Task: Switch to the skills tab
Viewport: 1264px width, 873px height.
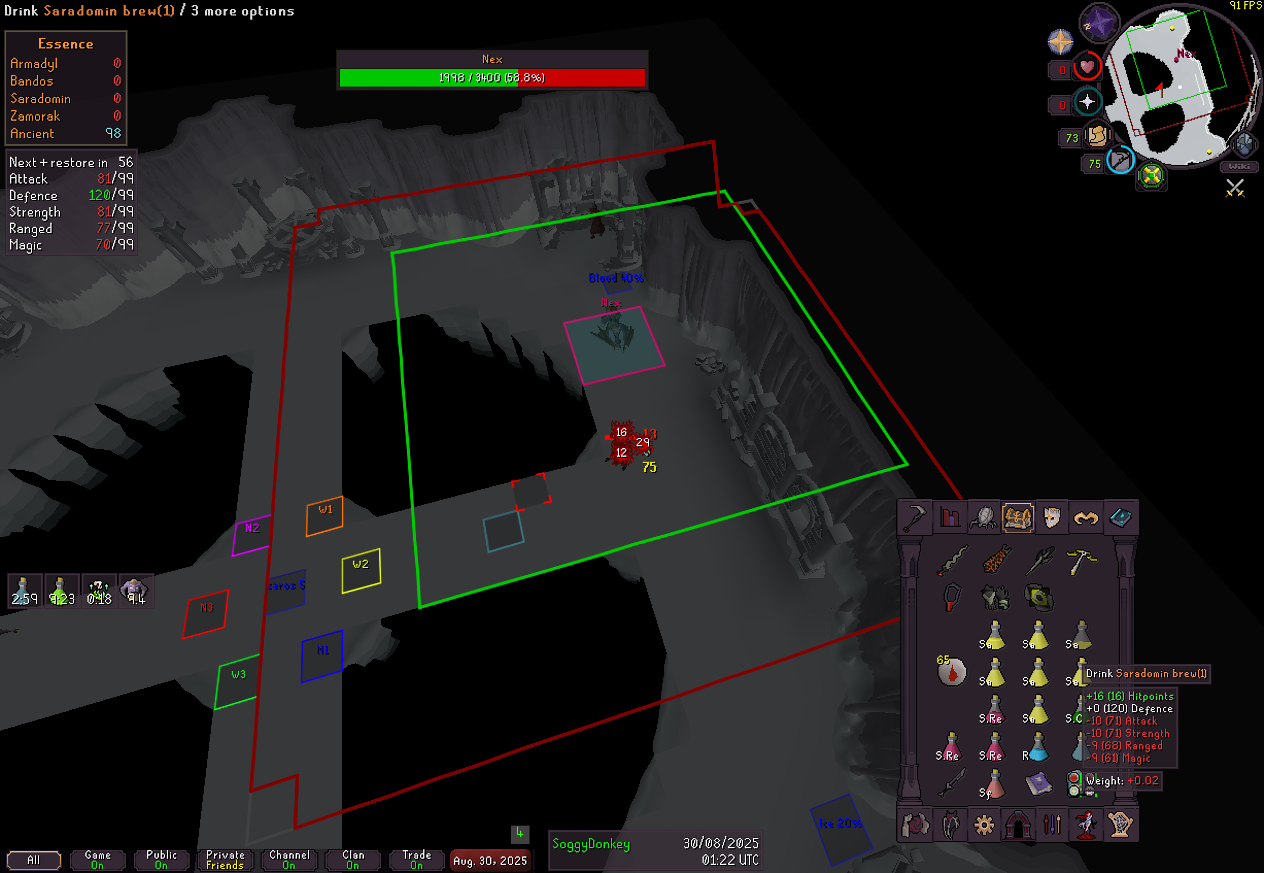Action: 950,517
